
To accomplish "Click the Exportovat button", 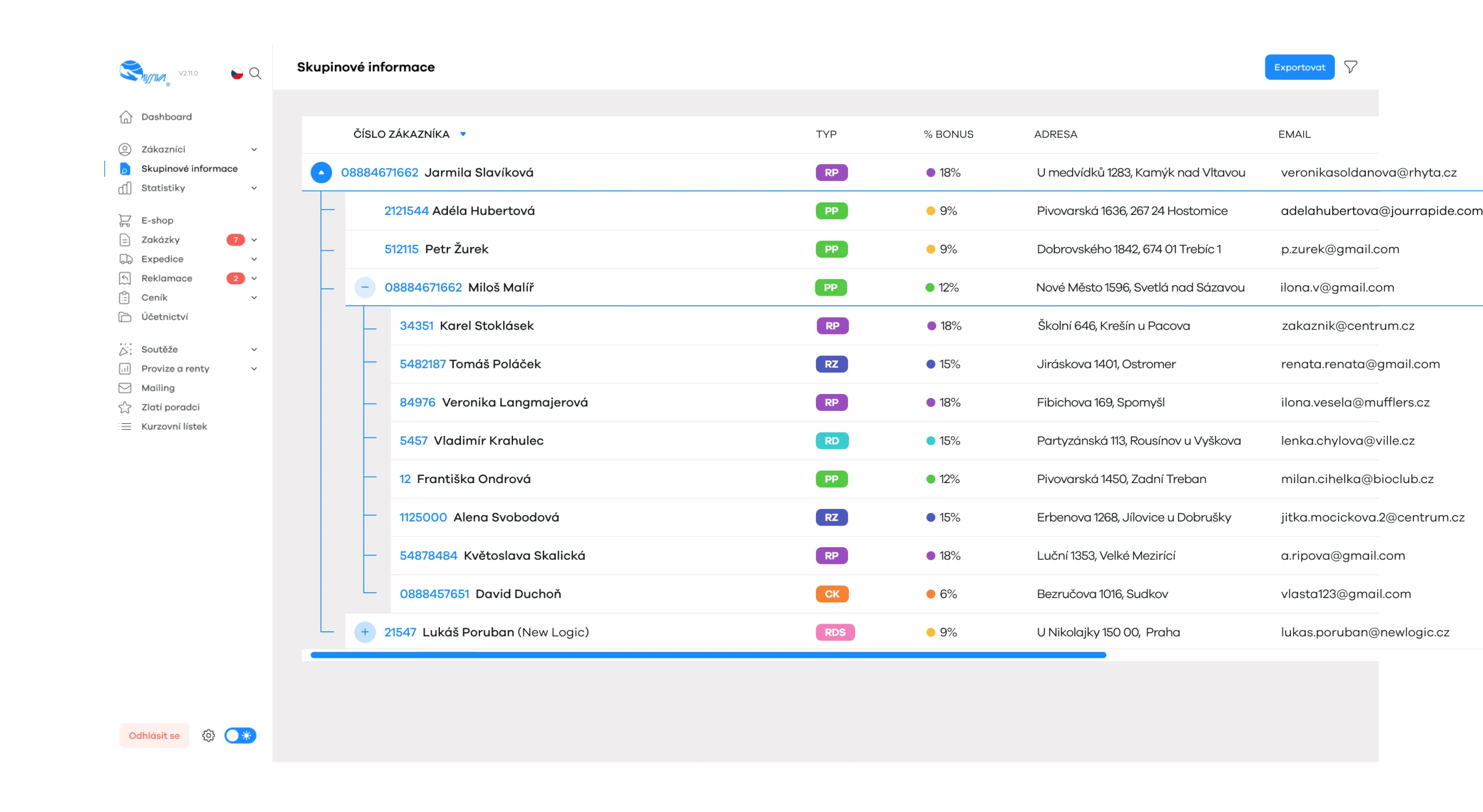I will point(1300,67).
